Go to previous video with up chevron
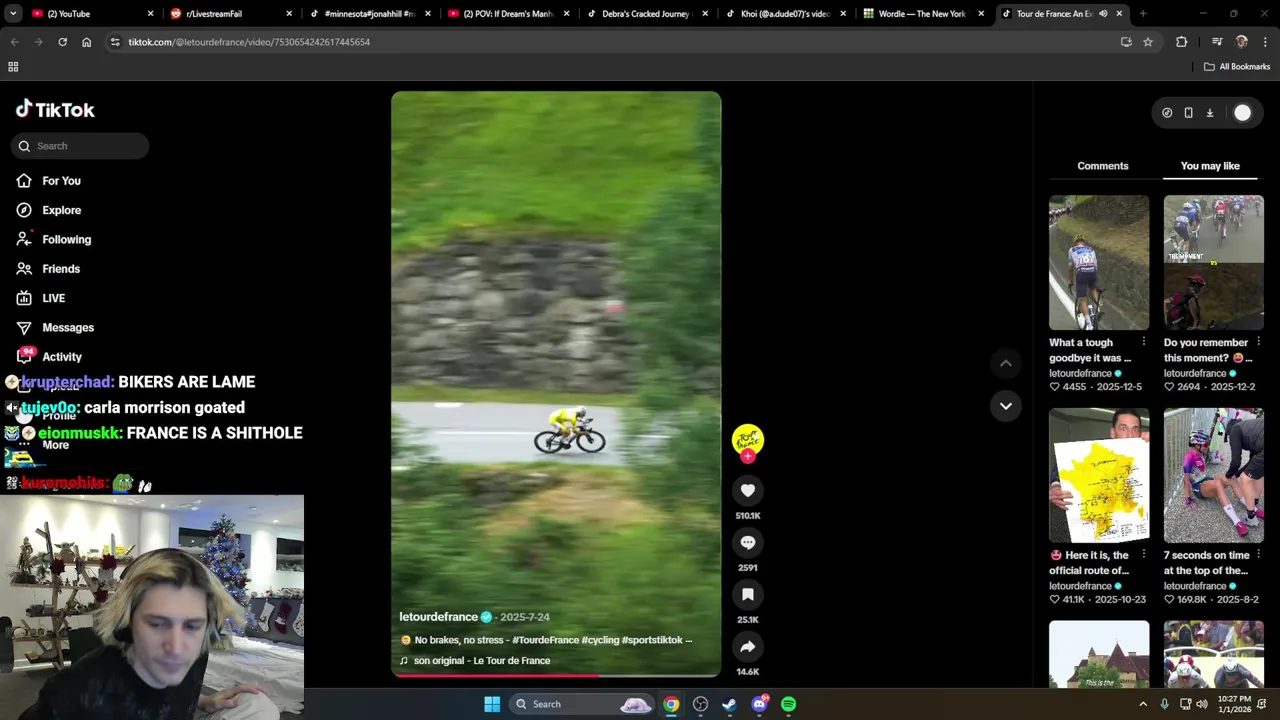The height and width of the screenshot is (720, 1280). pos(1005,363)
